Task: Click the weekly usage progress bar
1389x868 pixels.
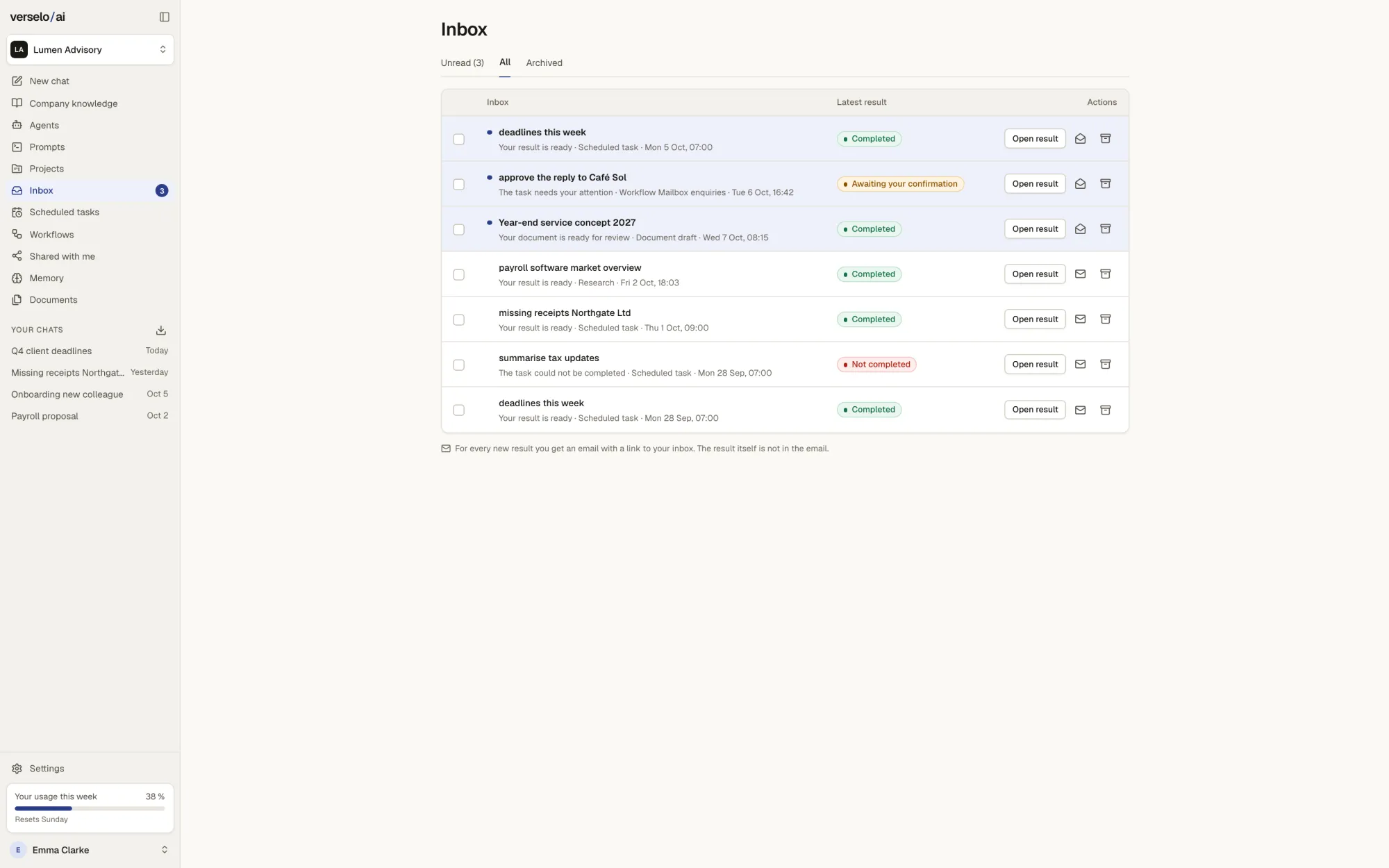Action: coord(90,808)
